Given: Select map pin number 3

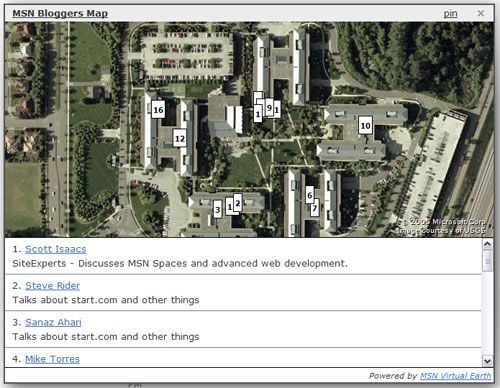Looking at the screenshot, I should coord(218,209).
